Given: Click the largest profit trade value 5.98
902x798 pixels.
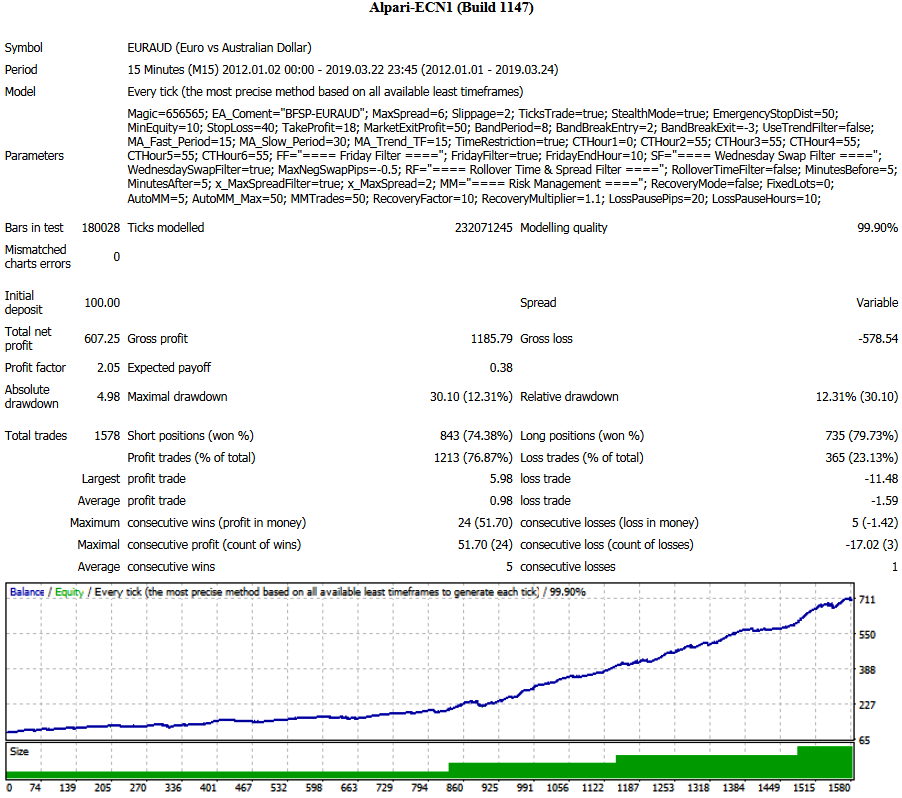Looking at the screenshot, I should pyautogui.click(x=501, y=479).
